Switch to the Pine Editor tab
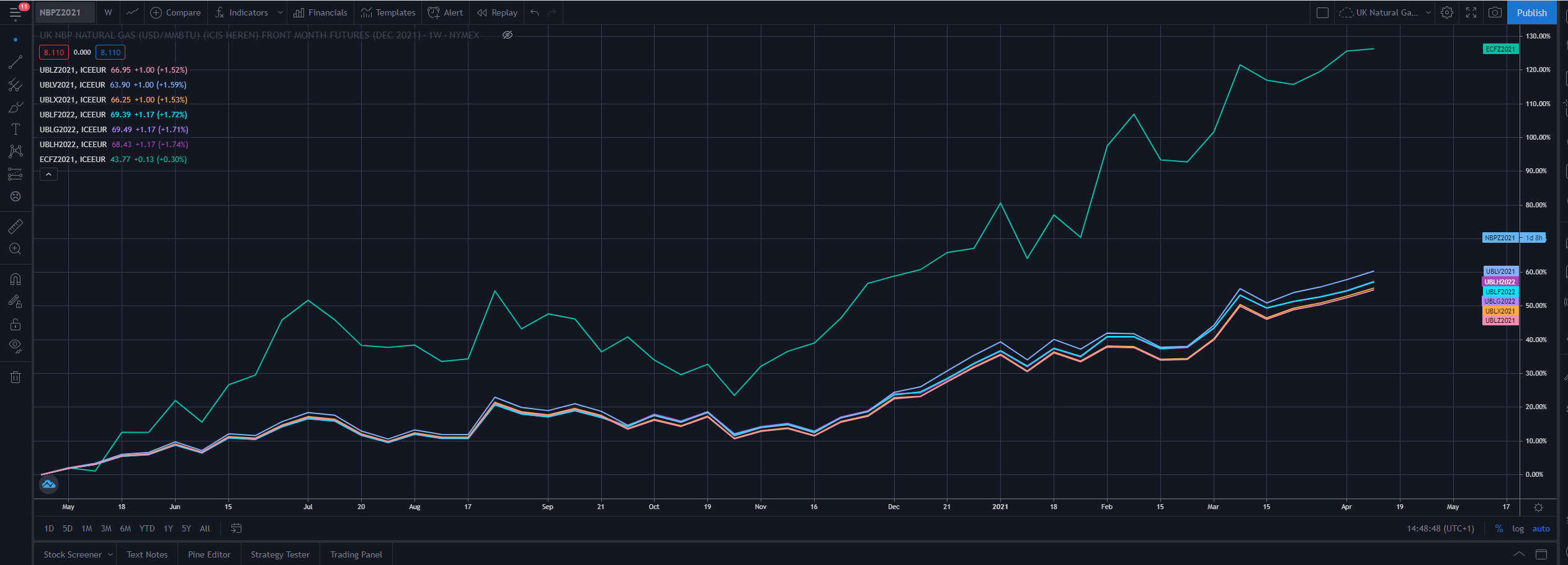Image resolution: width=1568 pixels, height=565 pixels. pyautogui.click(x=208, y=554)
